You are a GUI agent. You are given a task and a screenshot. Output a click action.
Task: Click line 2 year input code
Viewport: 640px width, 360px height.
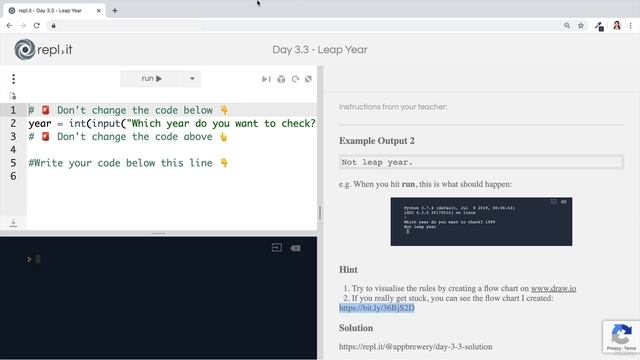[171, 123]
